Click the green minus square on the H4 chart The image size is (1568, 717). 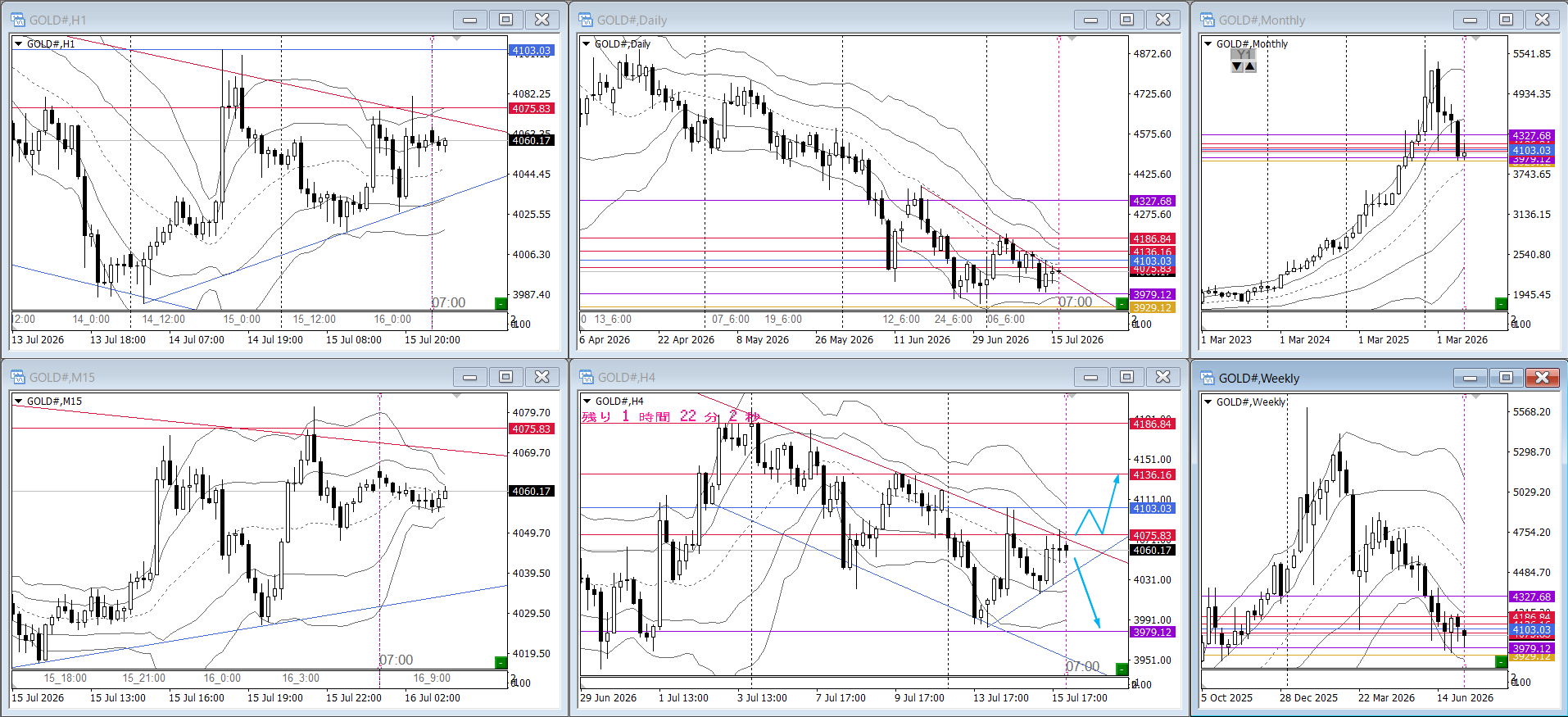1122,670
